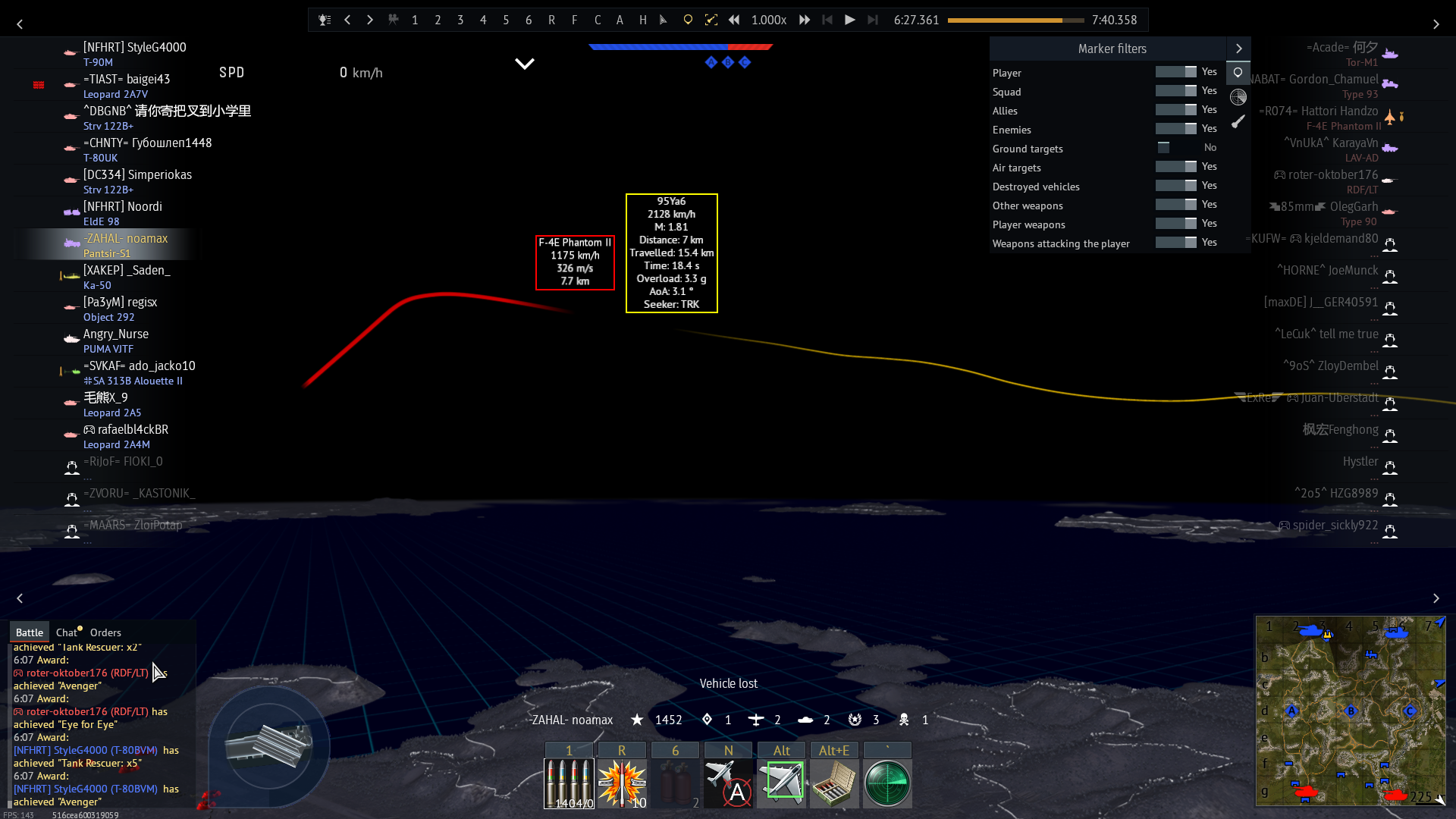The height and width of the screenshot is (819, 1456).
Task: Go to next player in replay
Action: pos(370,20)
